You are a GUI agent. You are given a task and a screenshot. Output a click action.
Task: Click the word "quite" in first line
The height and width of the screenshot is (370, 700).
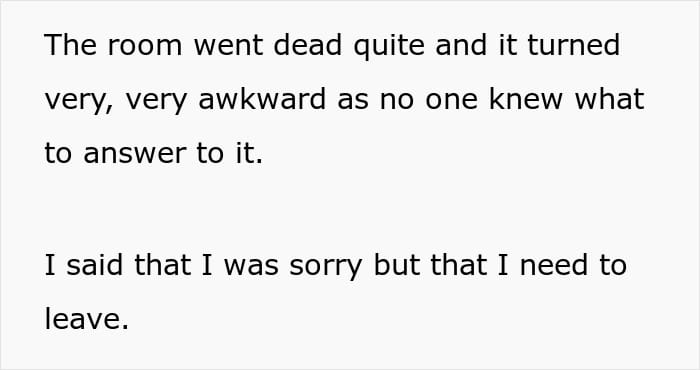[389, 47]
